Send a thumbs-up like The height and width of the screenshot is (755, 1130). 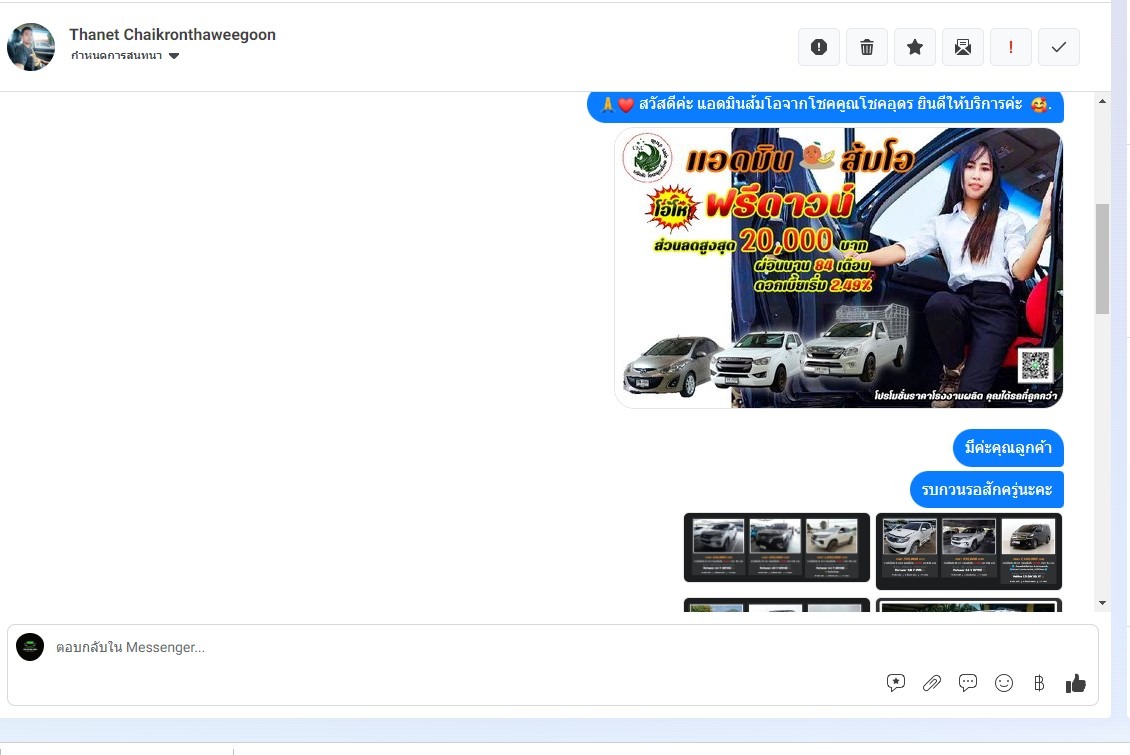pos(1076,683)
